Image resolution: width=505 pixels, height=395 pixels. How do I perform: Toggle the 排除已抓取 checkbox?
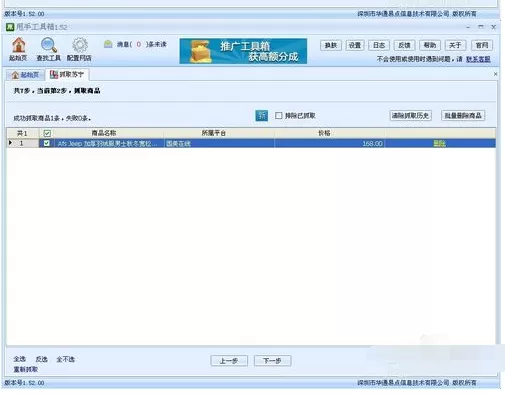(x=279, y=116)
